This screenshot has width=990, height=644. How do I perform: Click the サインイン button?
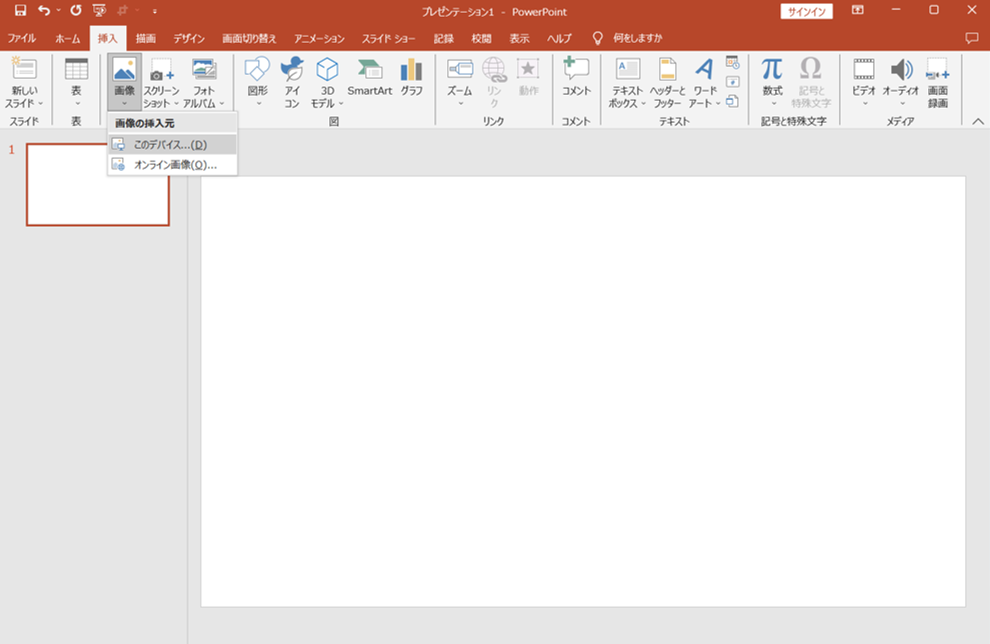806,11
